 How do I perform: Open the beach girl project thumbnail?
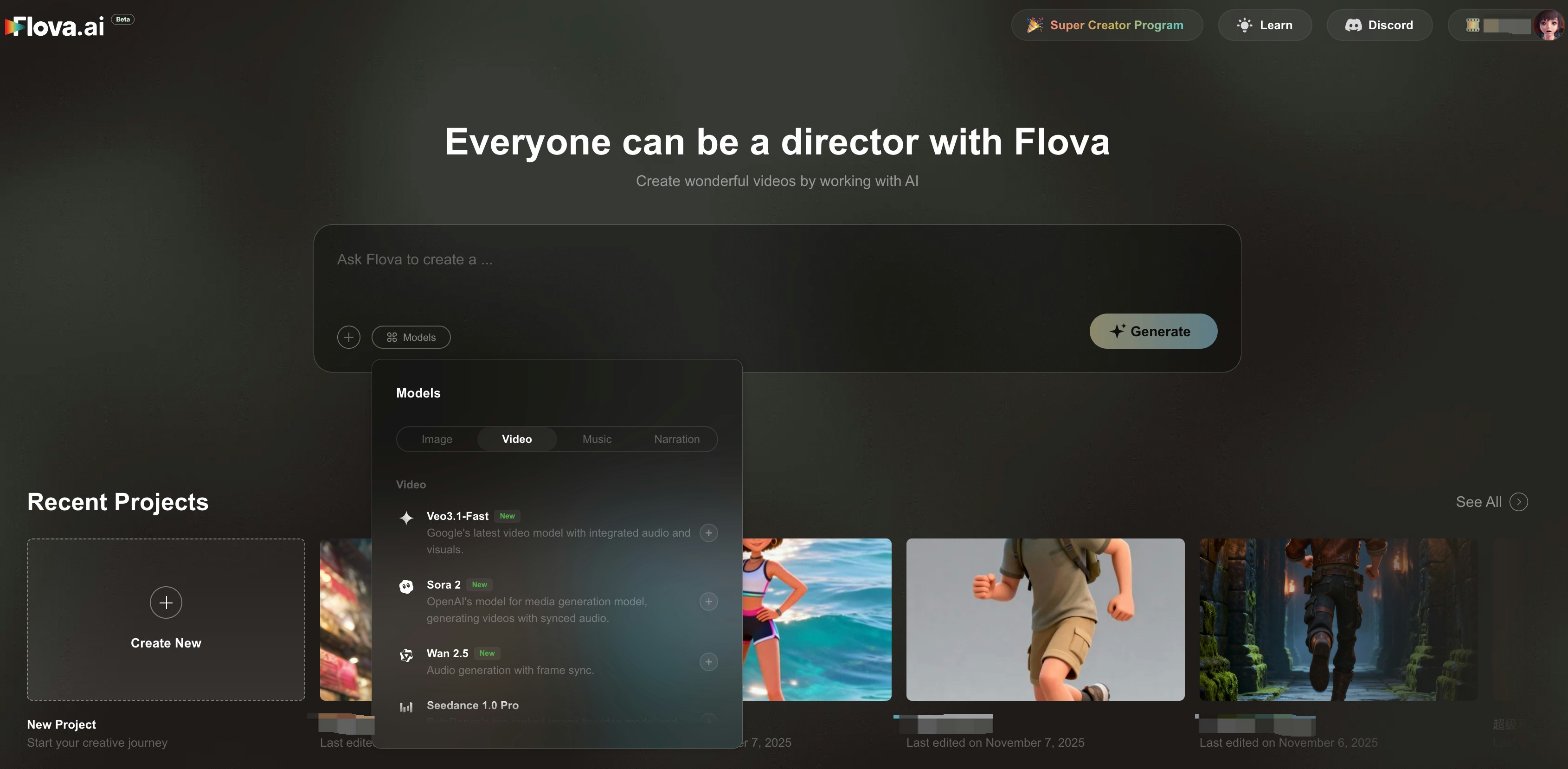(817, 619)
